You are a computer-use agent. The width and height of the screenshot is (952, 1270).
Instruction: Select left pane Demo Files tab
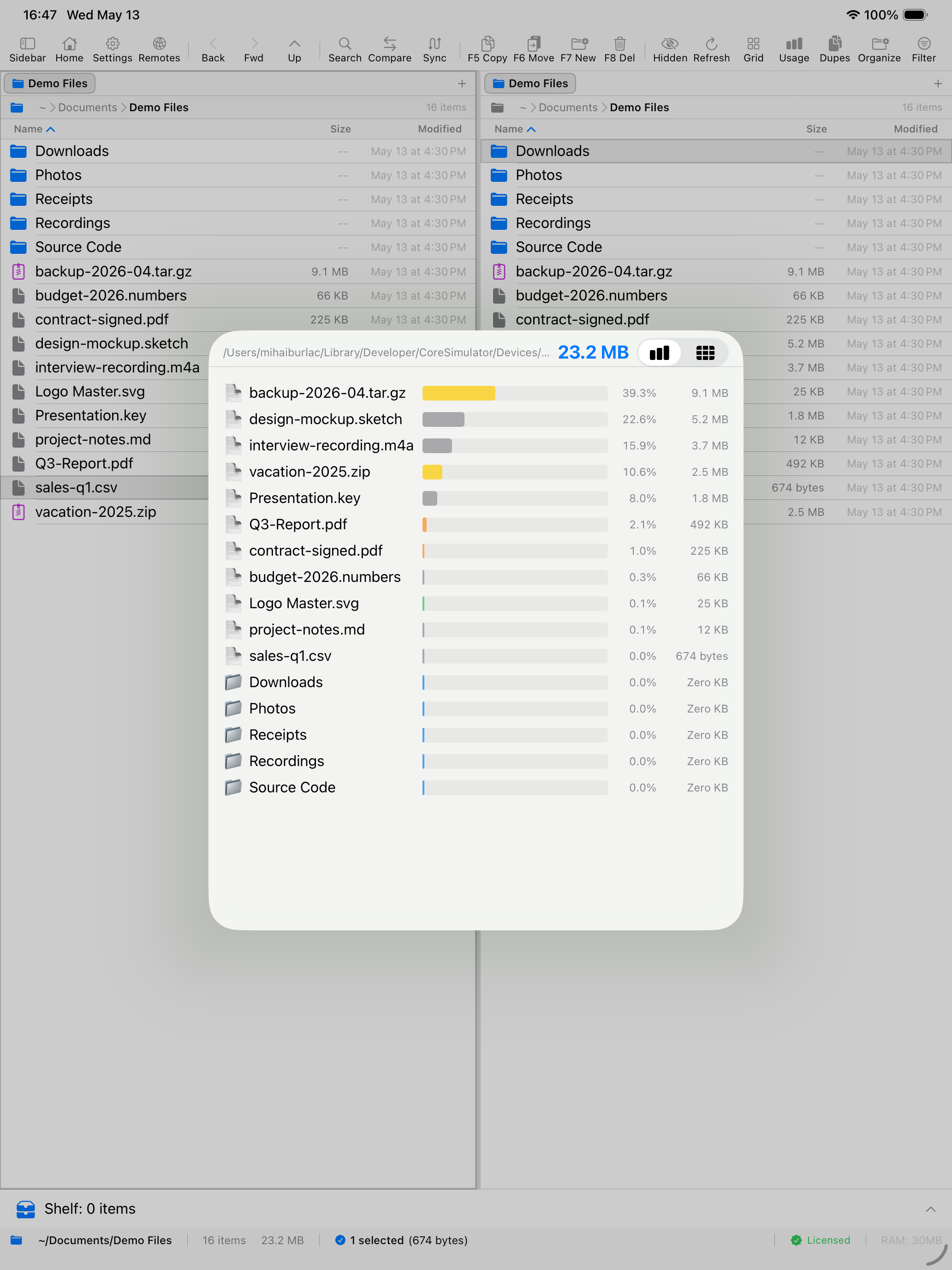point(49,83)
